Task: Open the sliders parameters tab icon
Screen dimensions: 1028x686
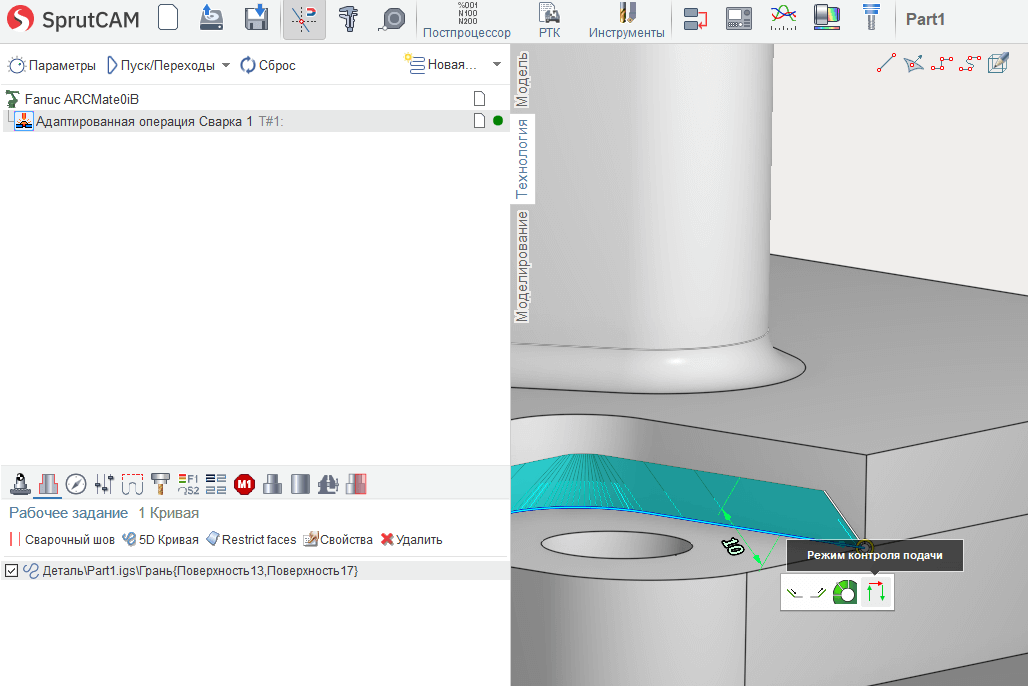Action: coord(104,484)
